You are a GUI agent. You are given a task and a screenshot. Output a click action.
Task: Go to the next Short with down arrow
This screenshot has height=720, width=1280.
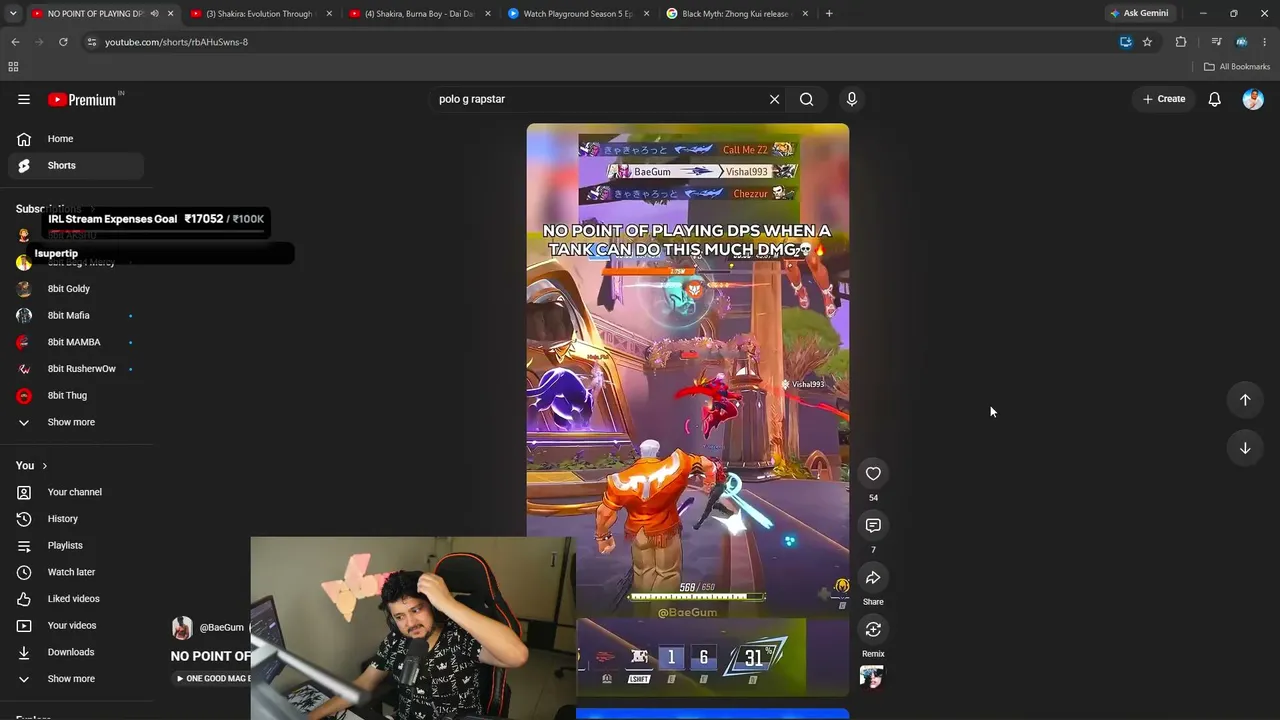pos(1245,448)
